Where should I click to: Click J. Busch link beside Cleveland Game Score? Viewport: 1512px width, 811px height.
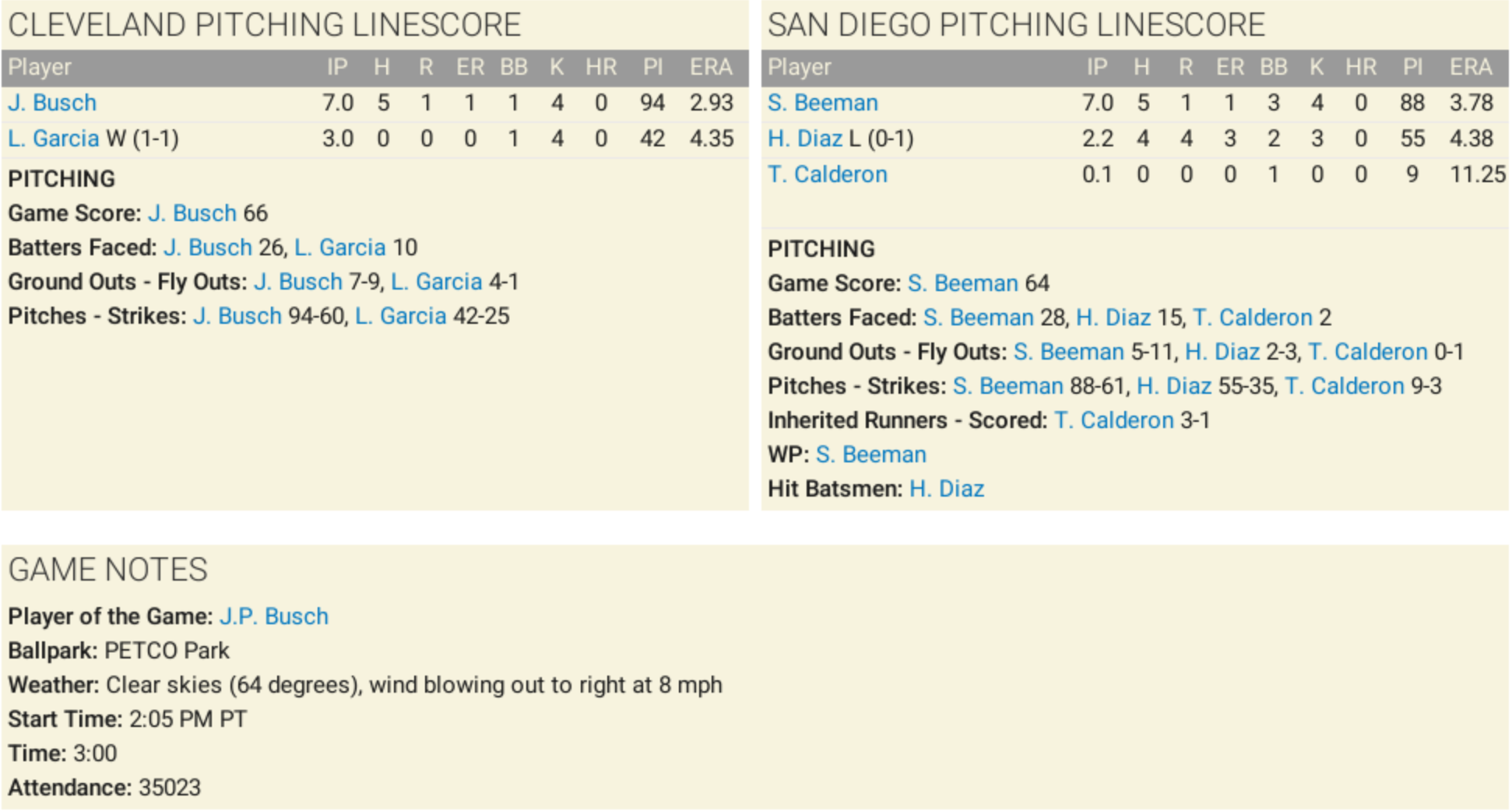click(x=192, y=213)
